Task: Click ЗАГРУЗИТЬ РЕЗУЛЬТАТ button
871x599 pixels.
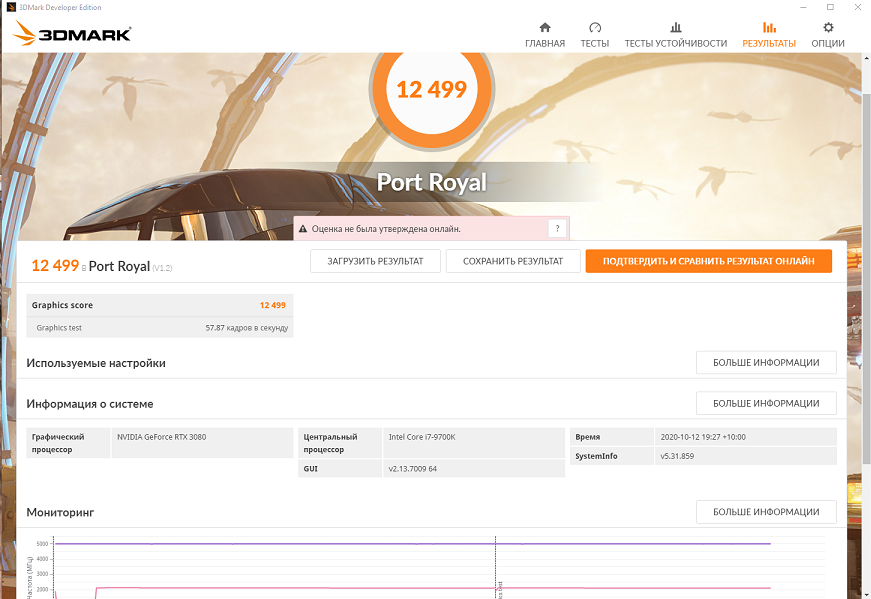Action: [x=376, y=261]
